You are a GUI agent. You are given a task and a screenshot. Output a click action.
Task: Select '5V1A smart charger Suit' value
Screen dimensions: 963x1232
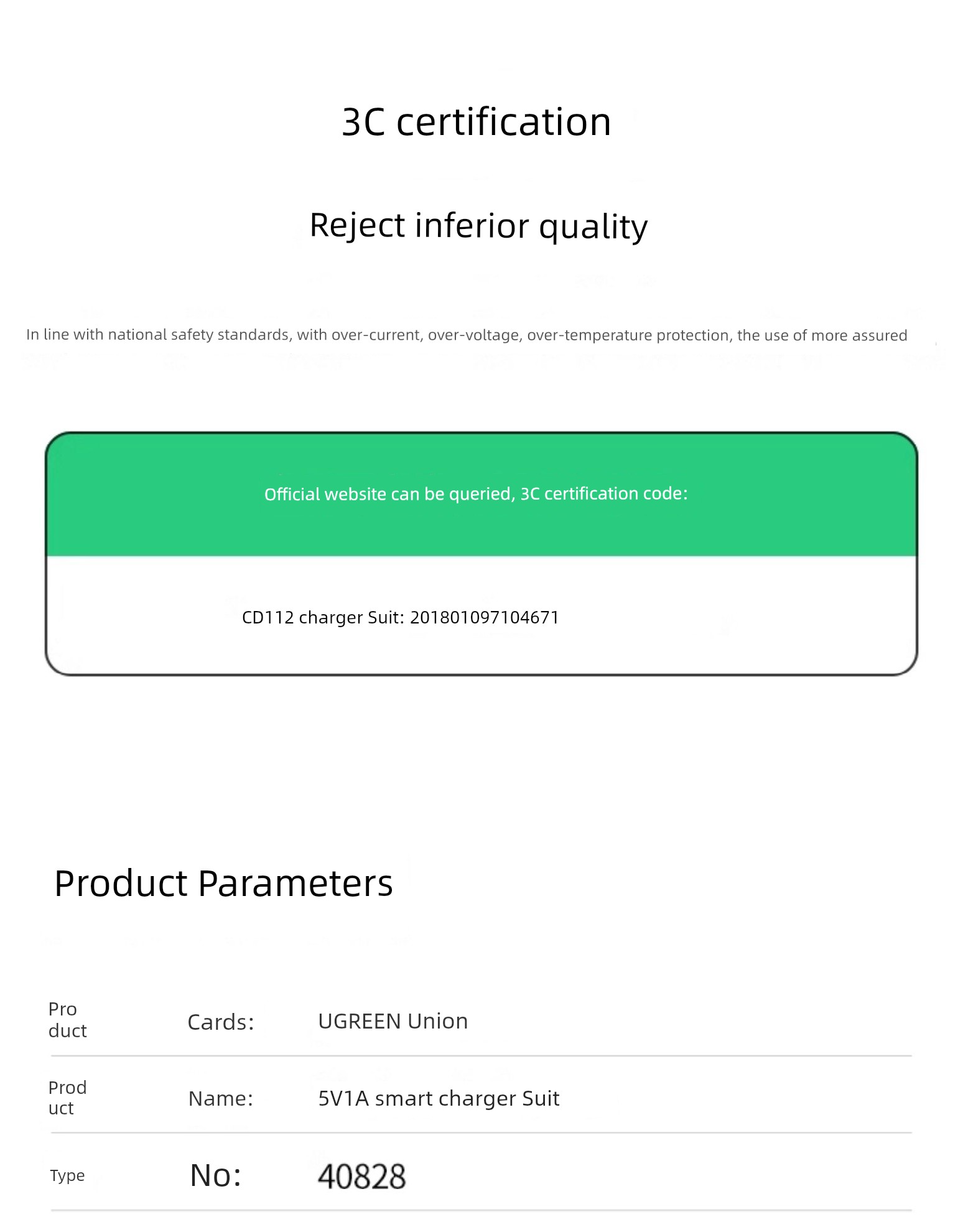point(439,1099)
